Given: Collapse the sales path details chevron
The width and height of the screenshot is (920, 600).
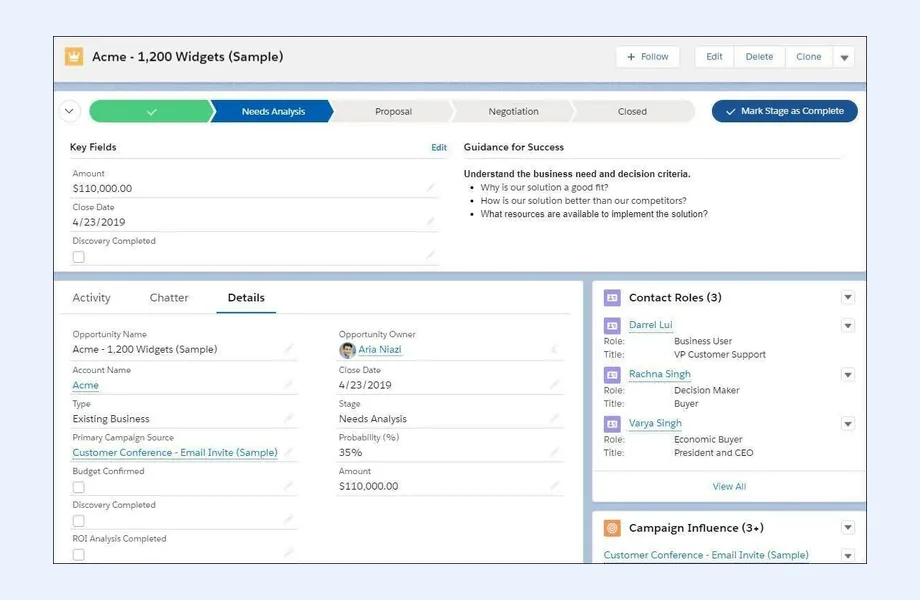Looking at the screenshot, I should pyautogui.click(x=69, y=111).
